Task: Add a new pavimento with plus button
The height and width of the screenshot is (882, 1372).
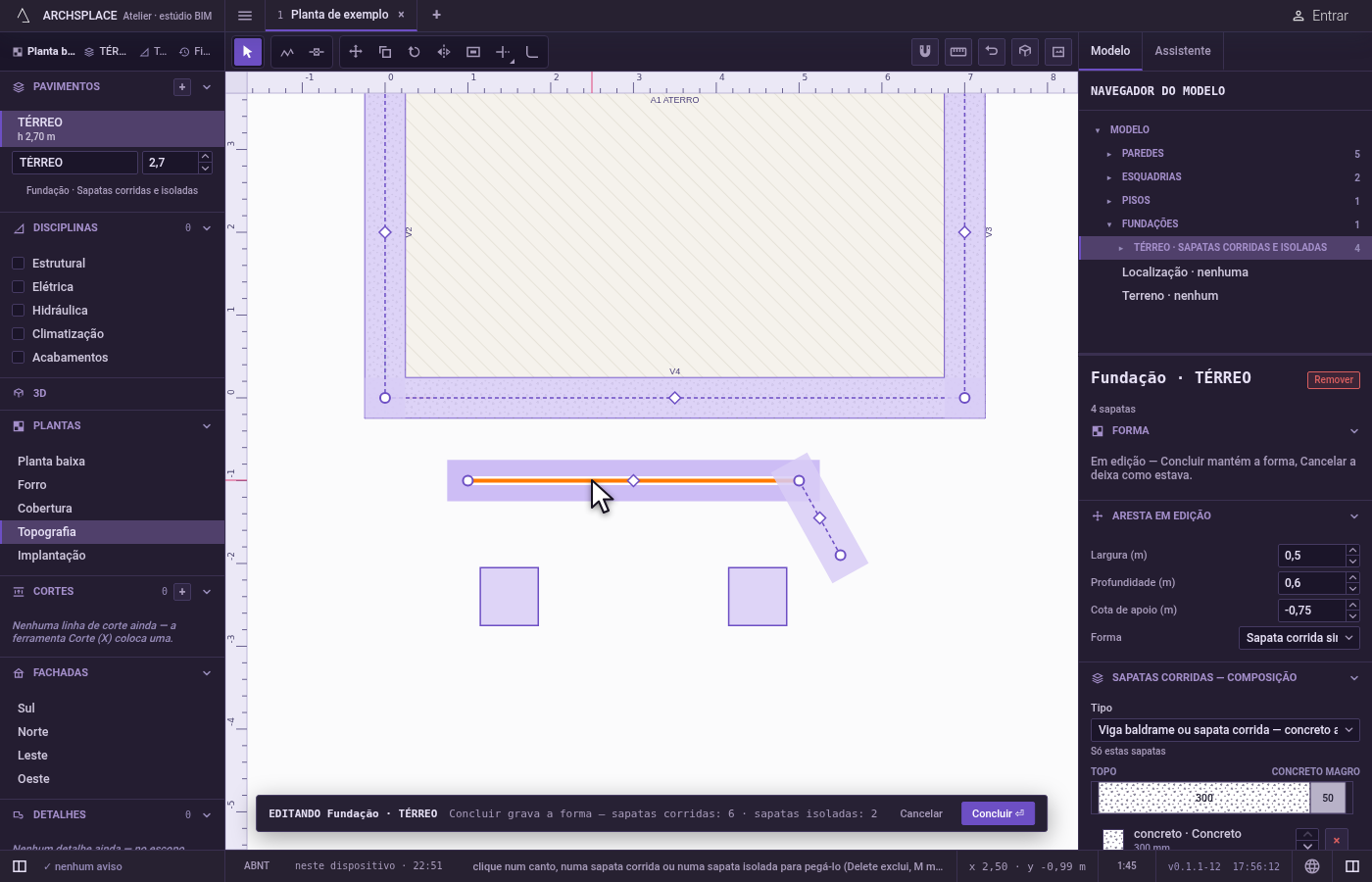Action: (x=182, y=87)
